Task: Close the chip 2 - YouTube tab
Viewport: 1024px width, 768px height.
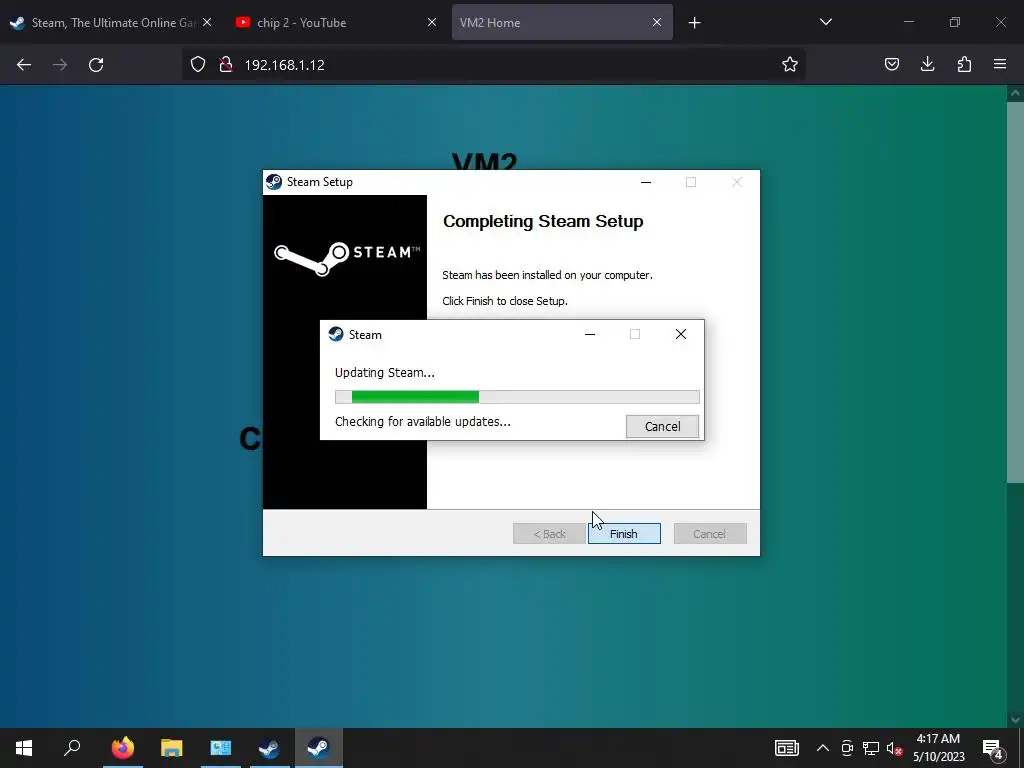Action: (x=432, y=22)
